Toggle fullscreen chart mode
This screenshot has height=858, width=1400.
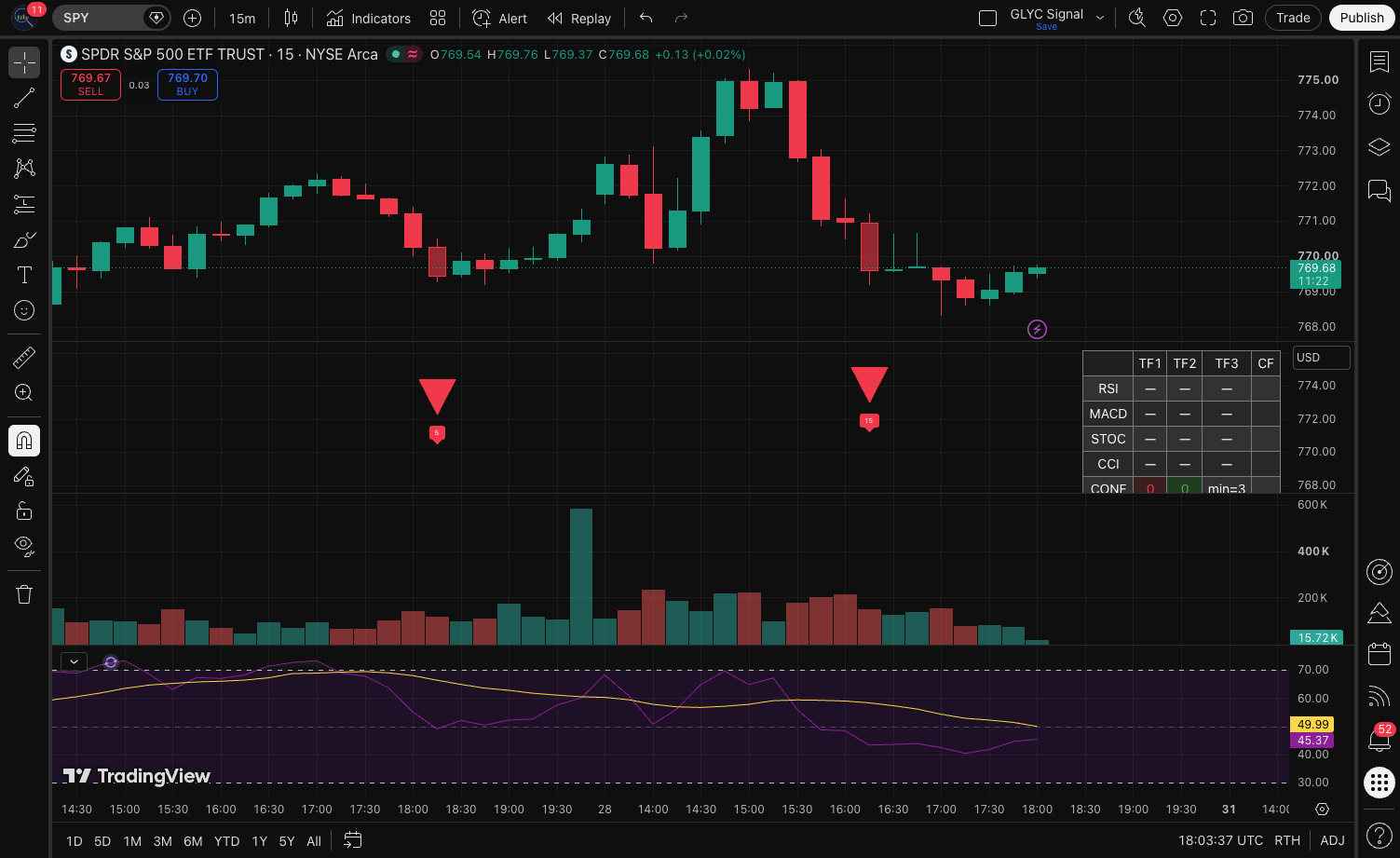tap(1208, 18)
